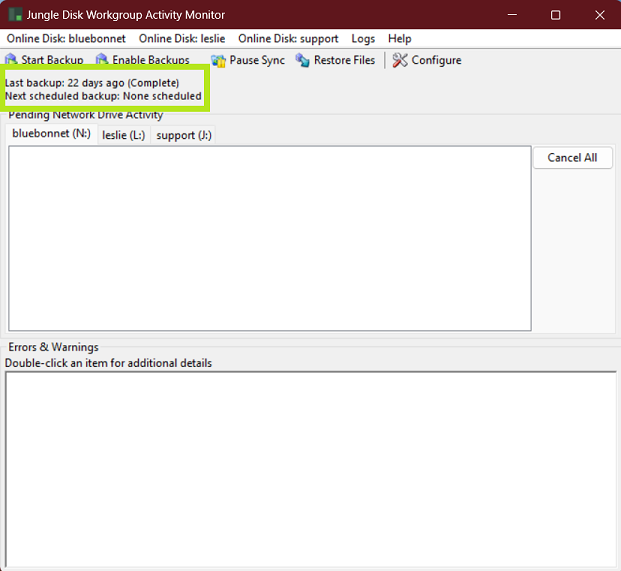Screen dimensions: 621x571
Task: Click the Restore Files icon
Action: point(303,60)
